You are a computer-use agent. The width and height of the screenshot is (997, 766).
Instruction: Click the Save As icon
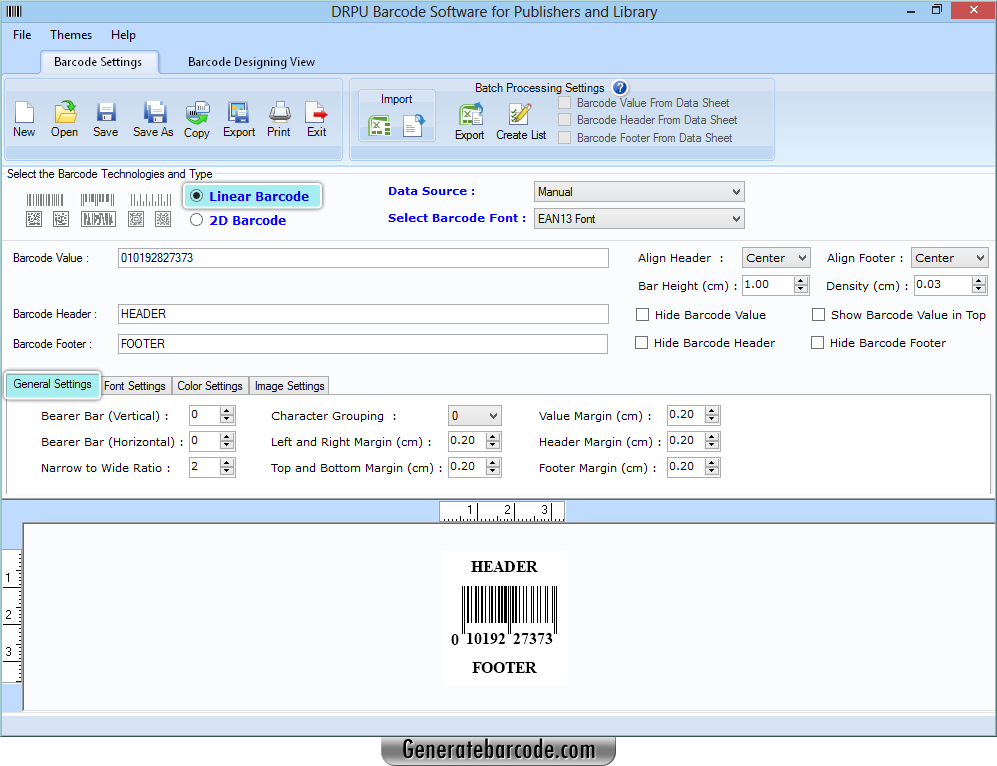(153, 120)
